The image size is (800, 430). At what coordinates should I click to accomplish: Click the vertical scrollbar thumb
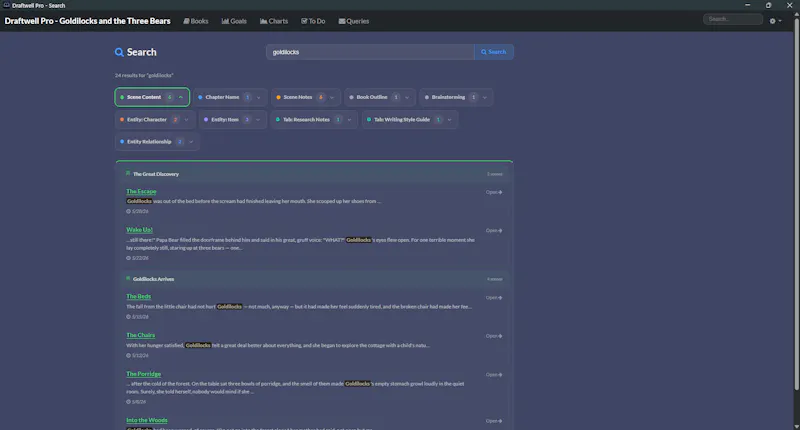pos(796,204)
